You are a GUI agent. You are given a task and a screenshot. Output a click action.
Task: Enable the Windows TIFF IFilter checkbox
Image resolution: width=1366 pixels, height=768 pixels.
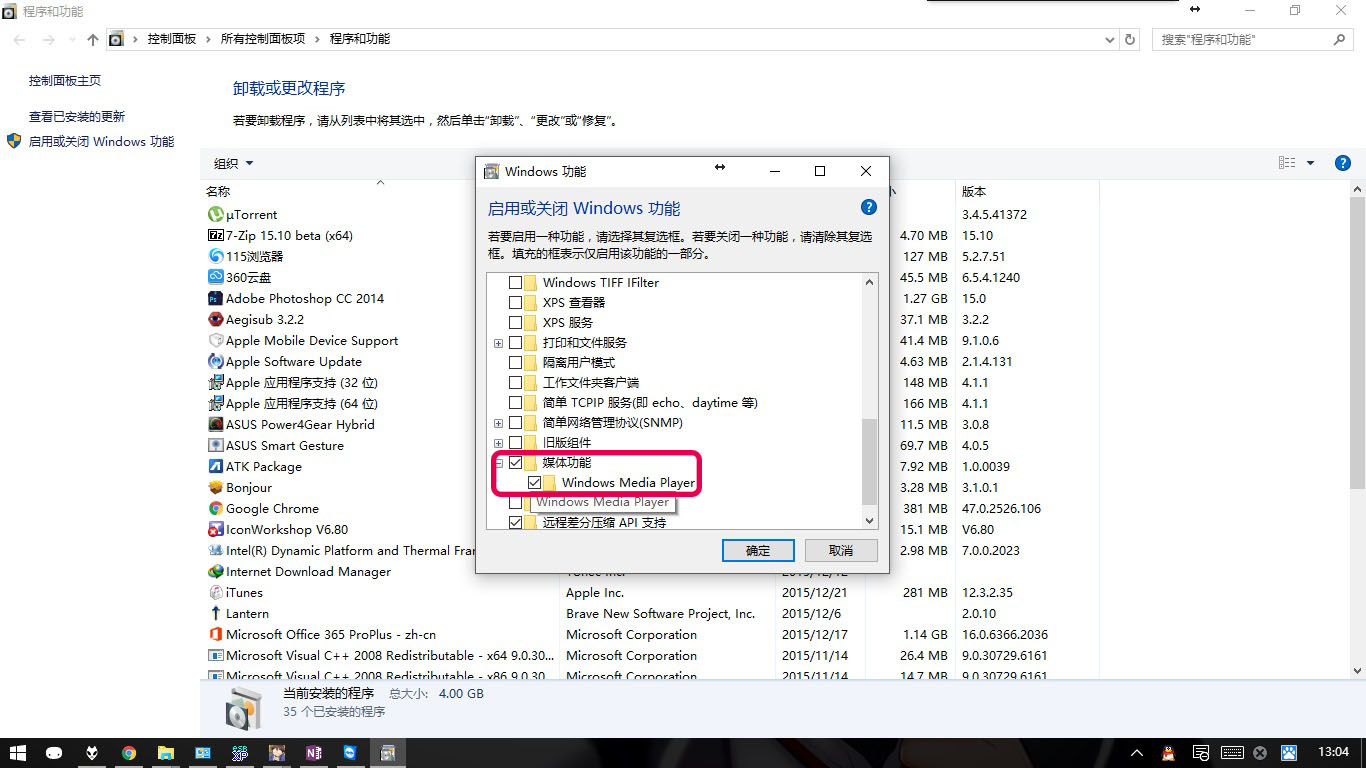(x=515, y=283)
